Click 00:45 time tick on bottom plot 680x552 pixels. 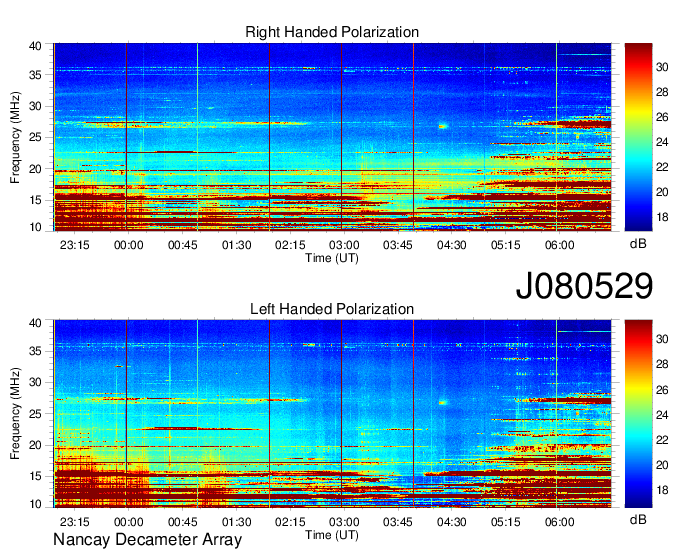coord(183,522)
